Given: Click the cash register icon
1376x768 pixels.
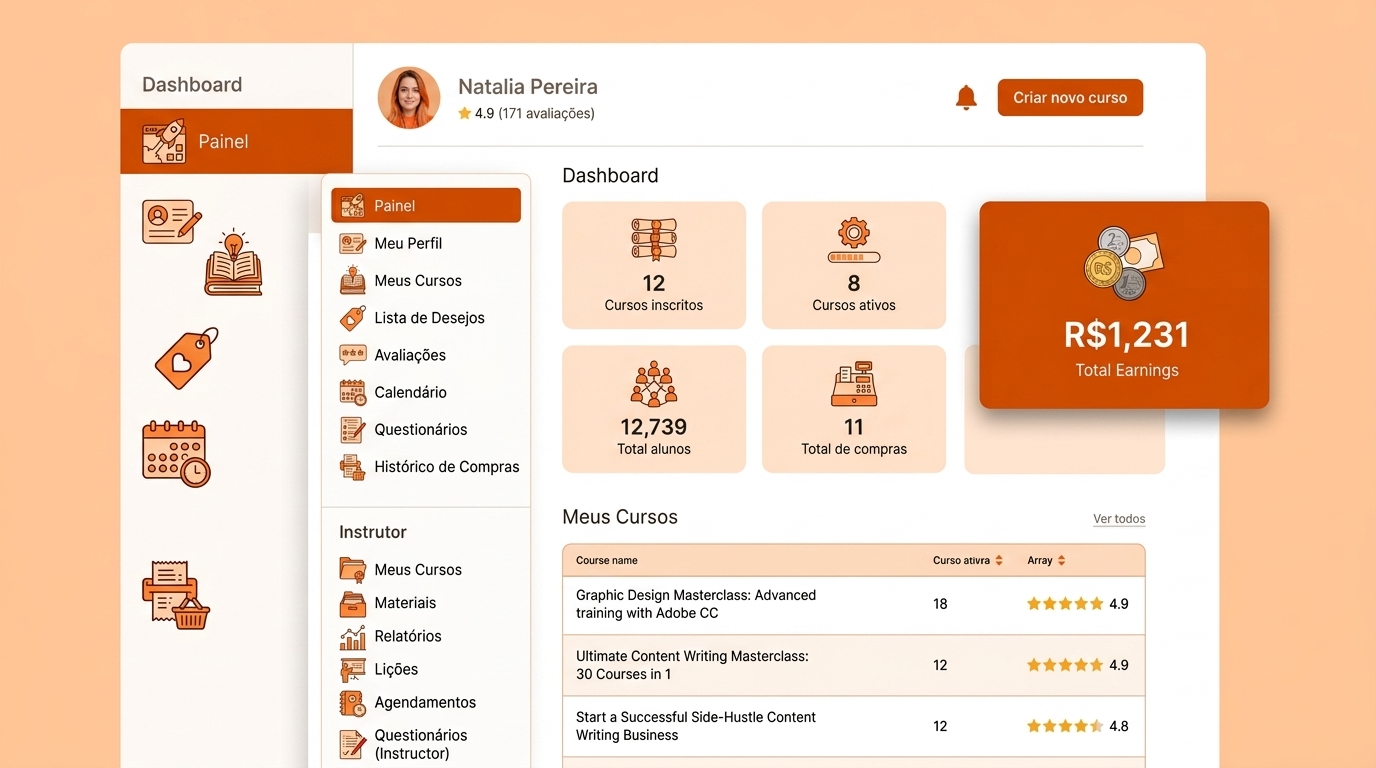Looking at the screenshot, I should pos(853,384).
